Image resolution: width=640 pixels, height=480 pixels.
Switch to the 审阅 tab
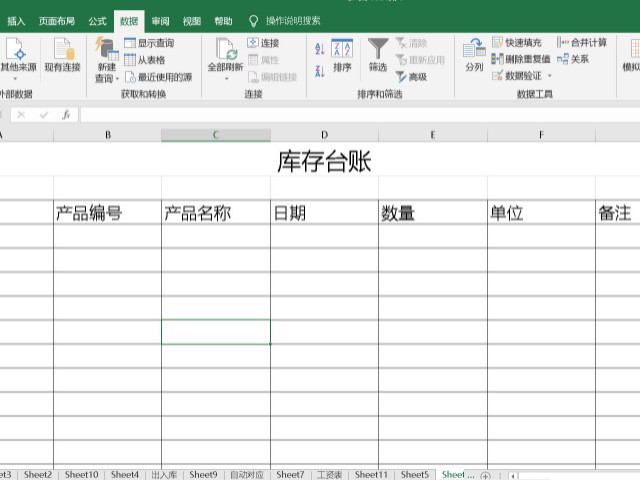pyautogui.click(x=160, y=21)
